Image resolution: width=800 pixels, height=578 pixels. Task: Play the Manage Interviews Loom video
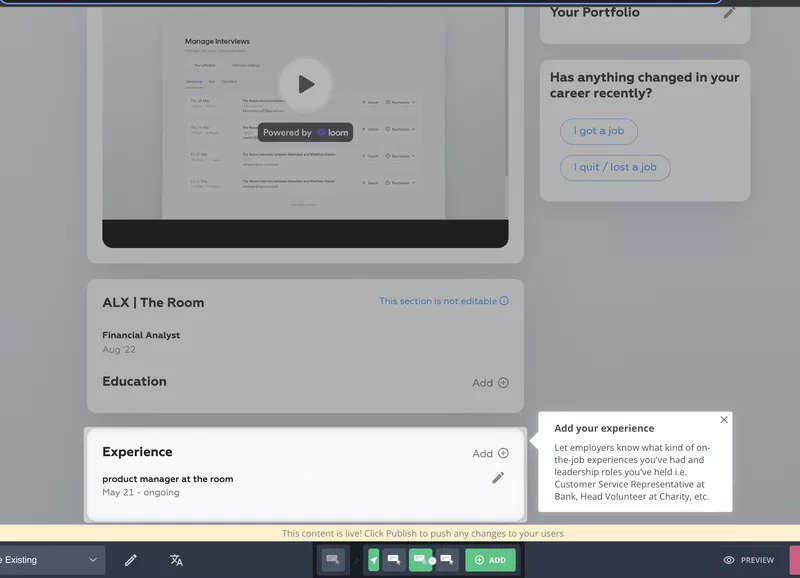click(x=306, y=84)
